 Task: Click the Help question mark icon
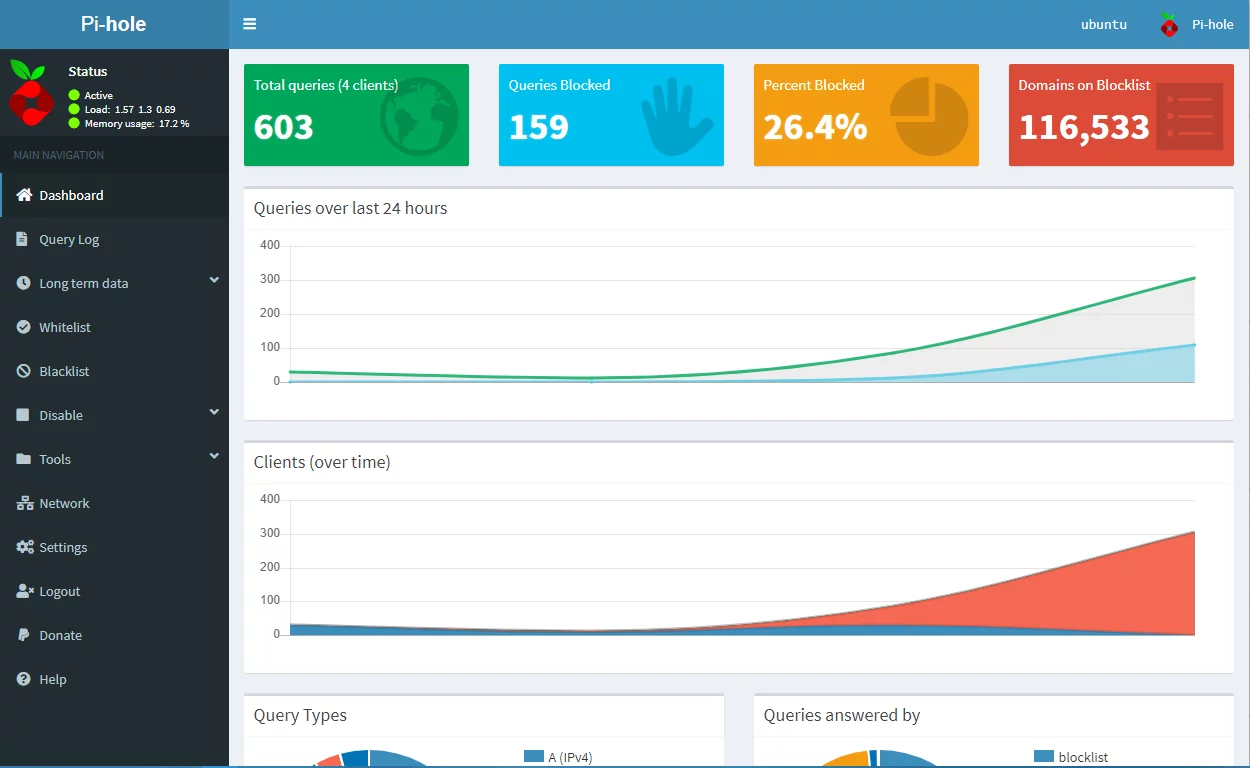coord(24,679)
